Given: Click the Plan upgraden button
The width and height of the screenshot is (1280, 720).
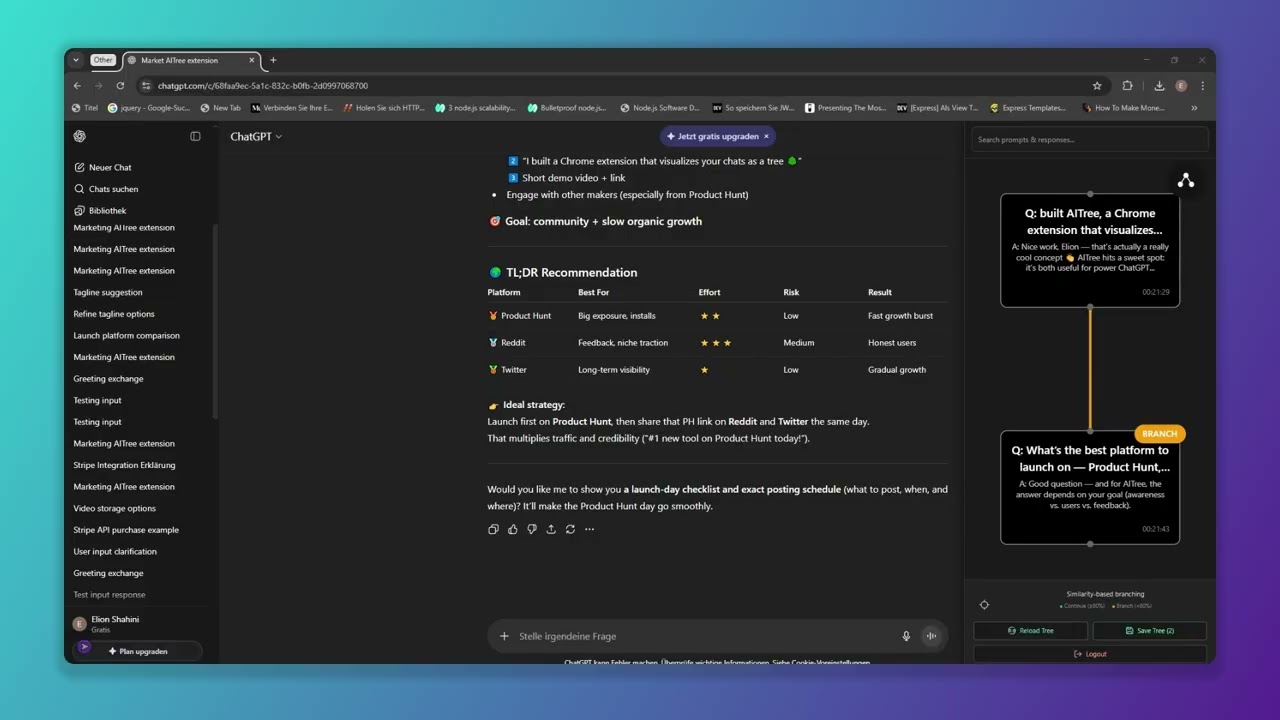Looking at the screenshot, I should 140,651.
